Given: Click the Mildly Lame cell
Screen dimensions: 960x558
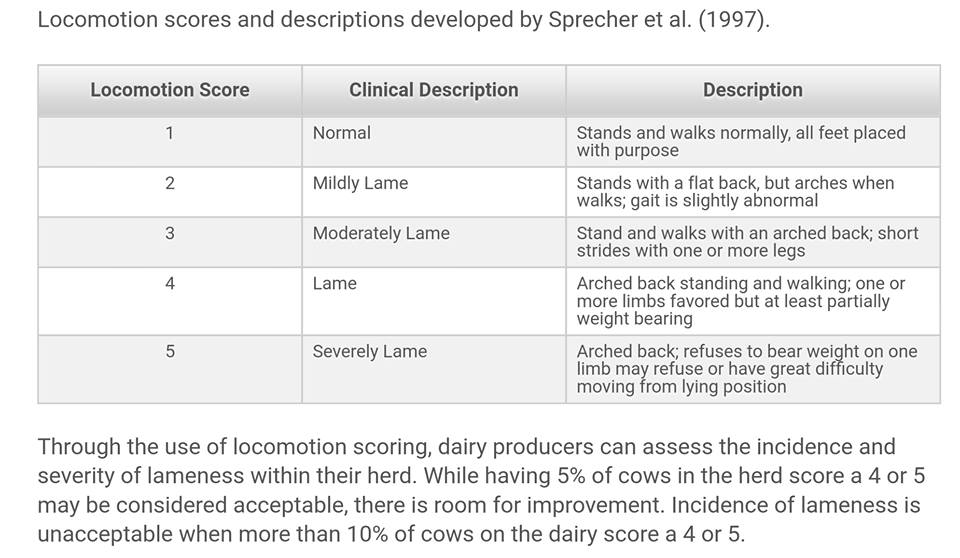Looking at the screenshot, I should click(433, 192).
